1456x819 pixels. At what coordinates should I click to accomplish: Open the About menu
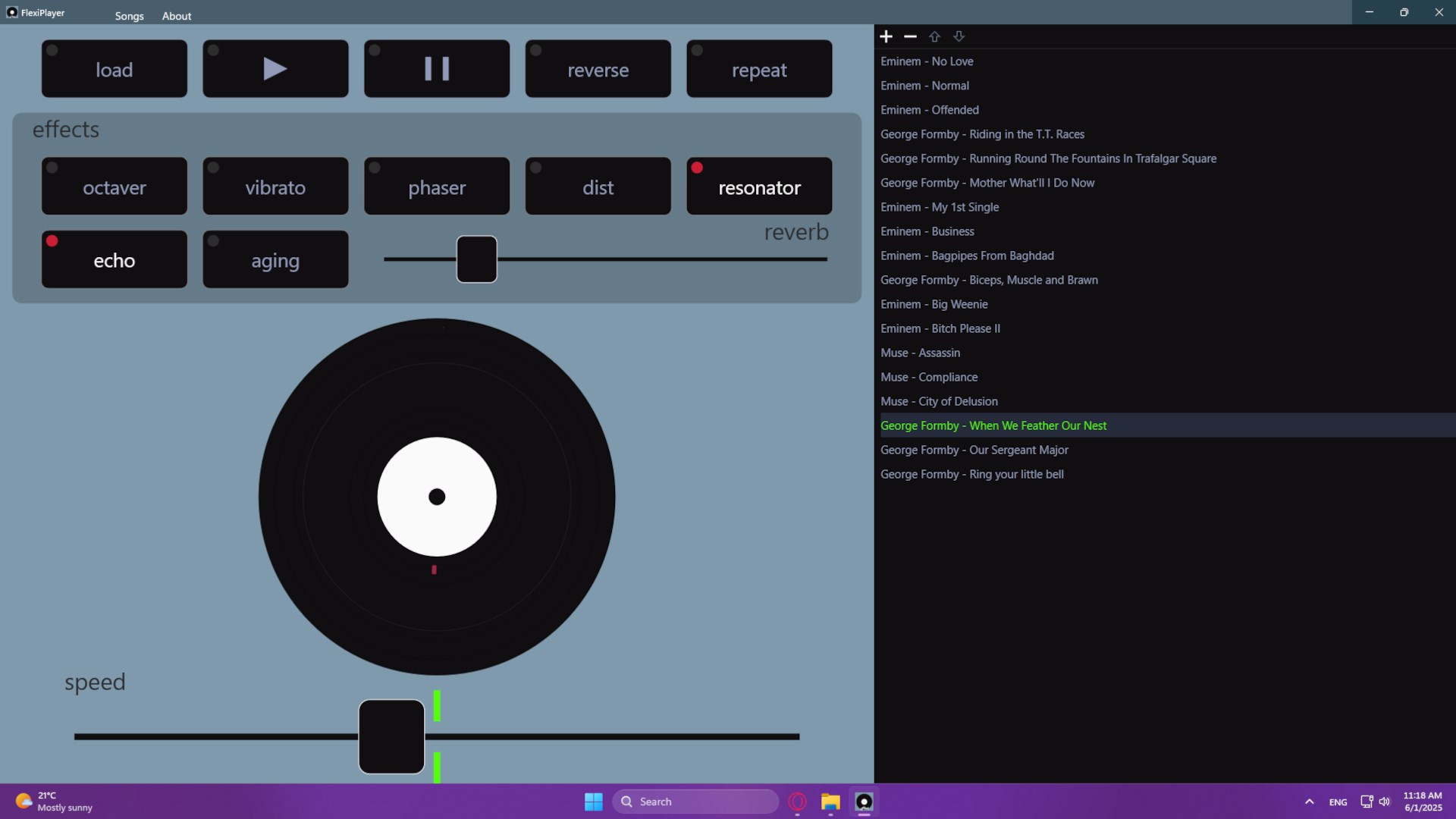[176, 16]
